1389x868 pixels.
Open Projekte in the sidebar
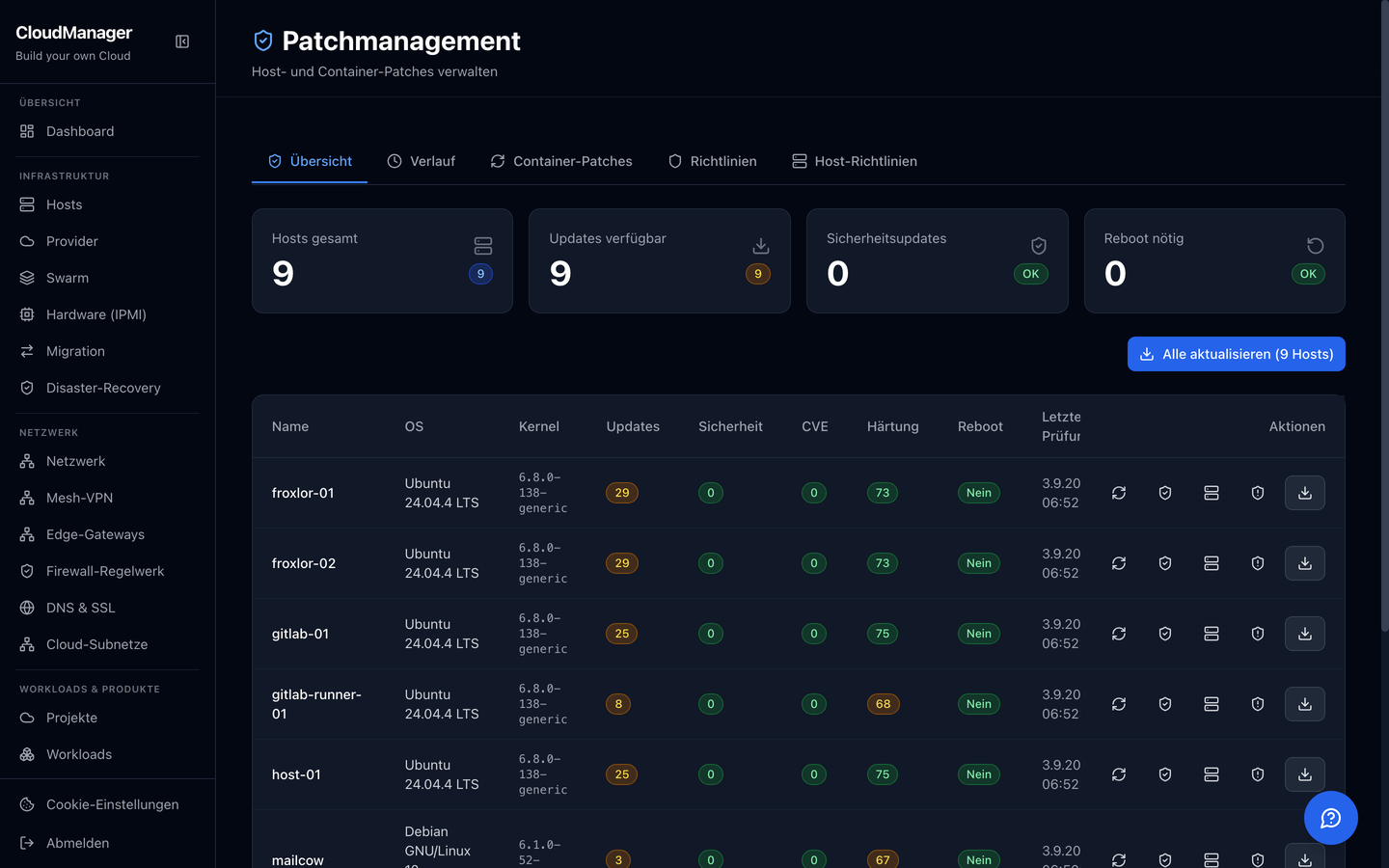click(x=108, y=718)
